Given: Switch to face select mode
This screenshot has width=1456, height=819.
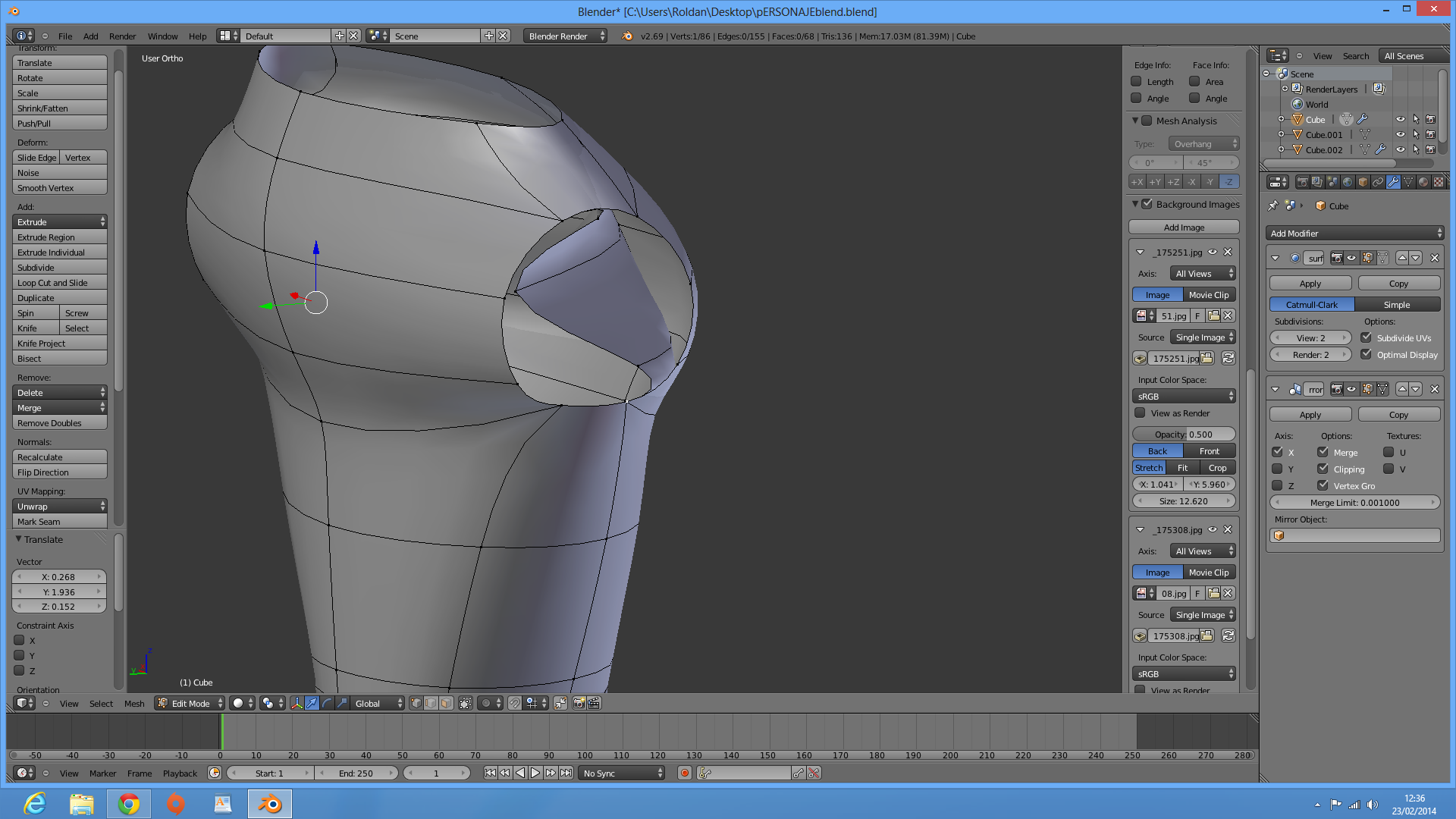Looking at the screenshot, I should click(446, 704).
